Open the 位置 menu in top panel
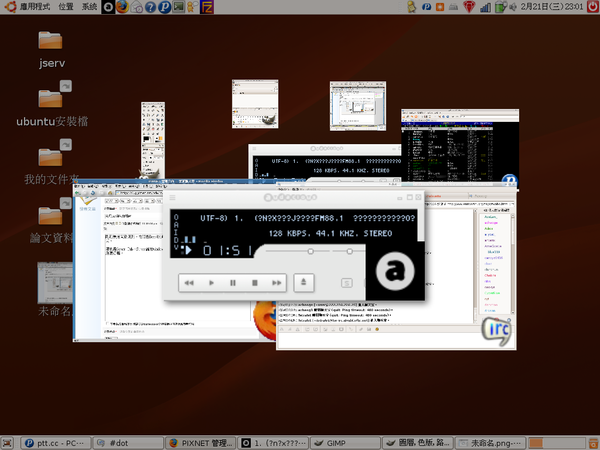This screenshot has height=450, width=600. pos(66,7)
